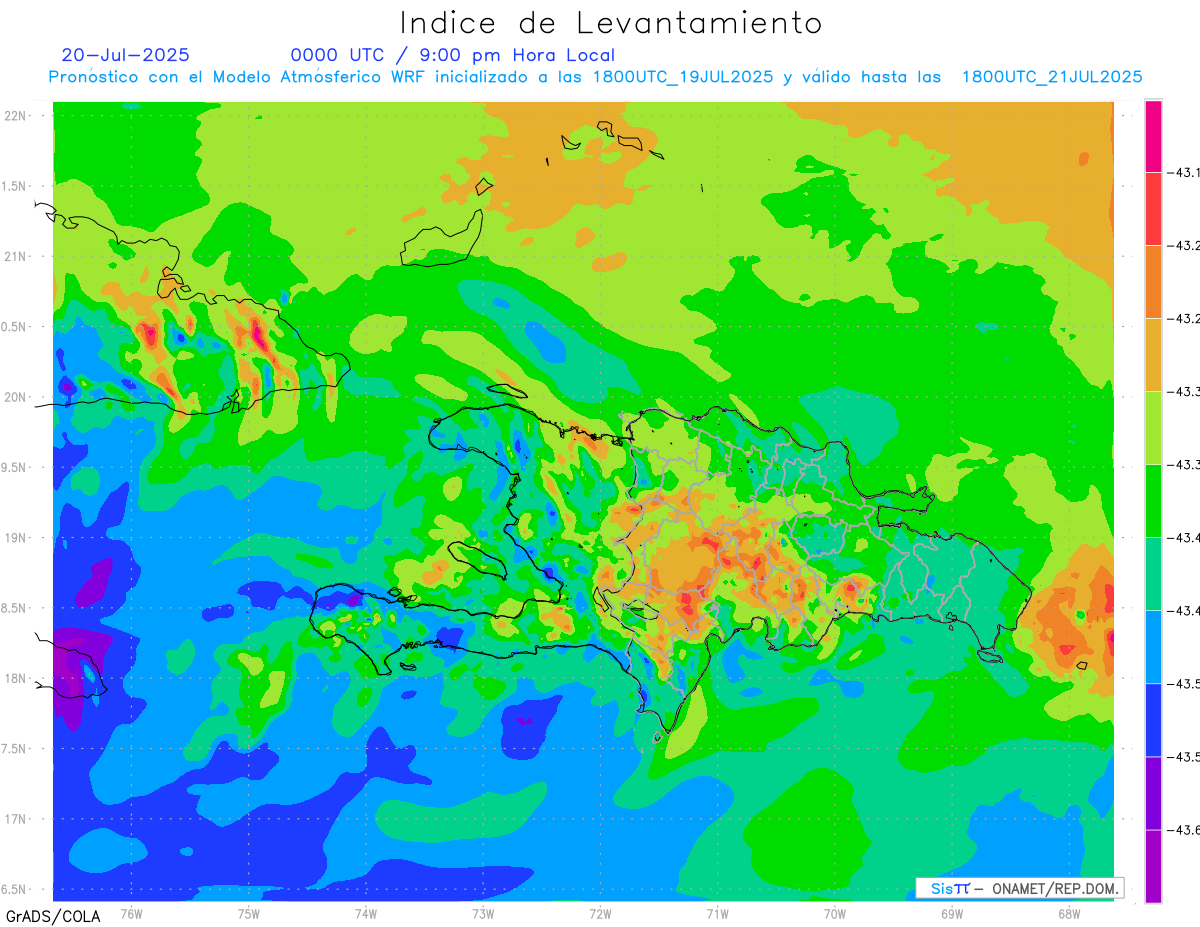Click the 73W longitude label

(483, 913)
